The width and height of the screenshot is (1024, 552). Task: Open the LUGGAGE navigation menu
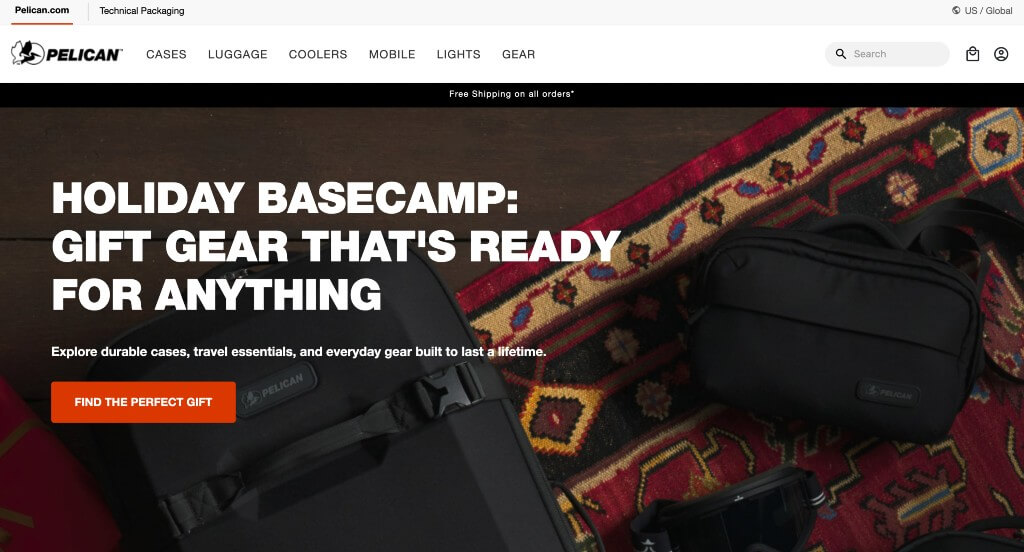[x=238, y=54]
